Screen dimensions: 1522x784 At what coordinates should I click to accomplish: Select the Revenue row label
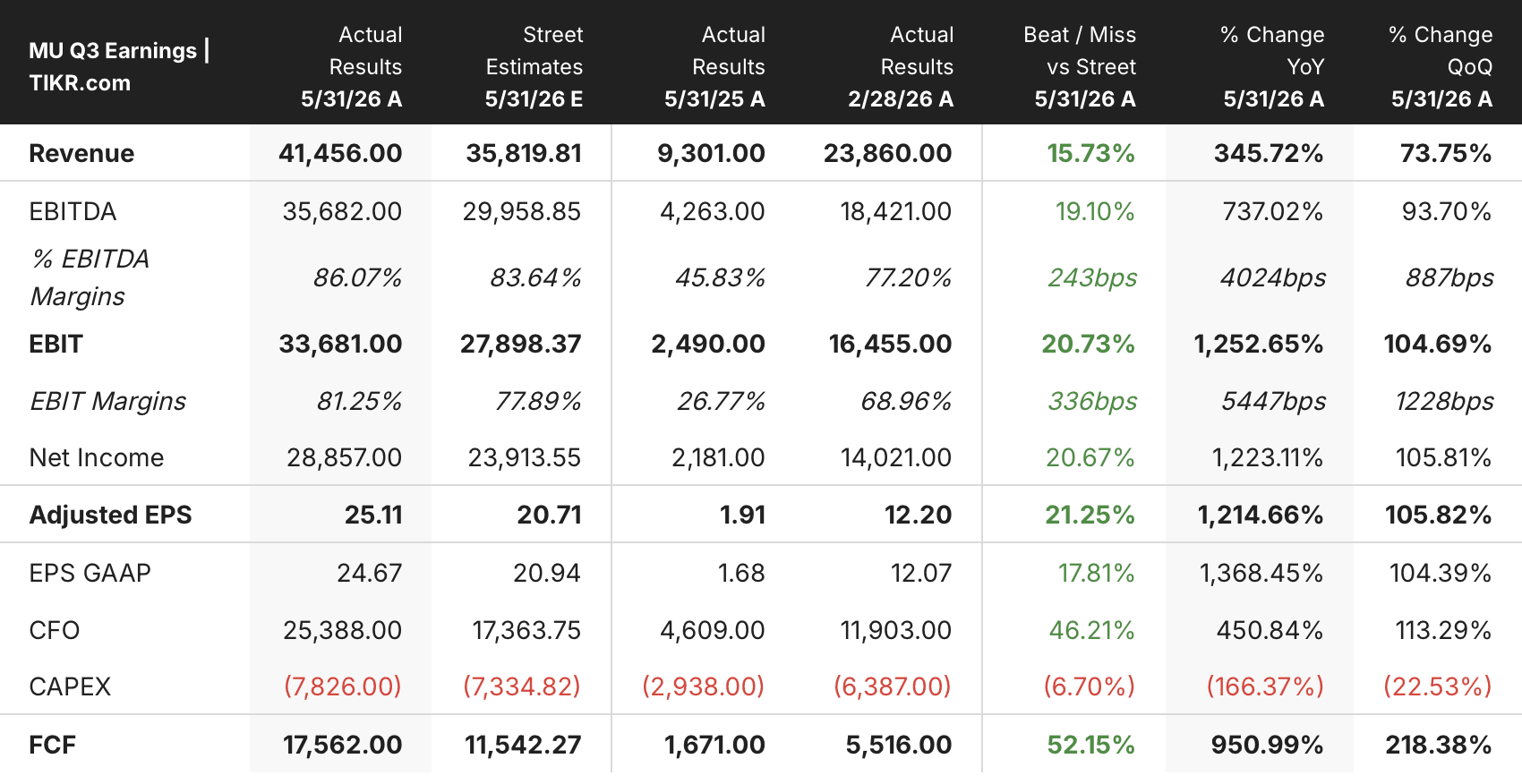(81, 153)
